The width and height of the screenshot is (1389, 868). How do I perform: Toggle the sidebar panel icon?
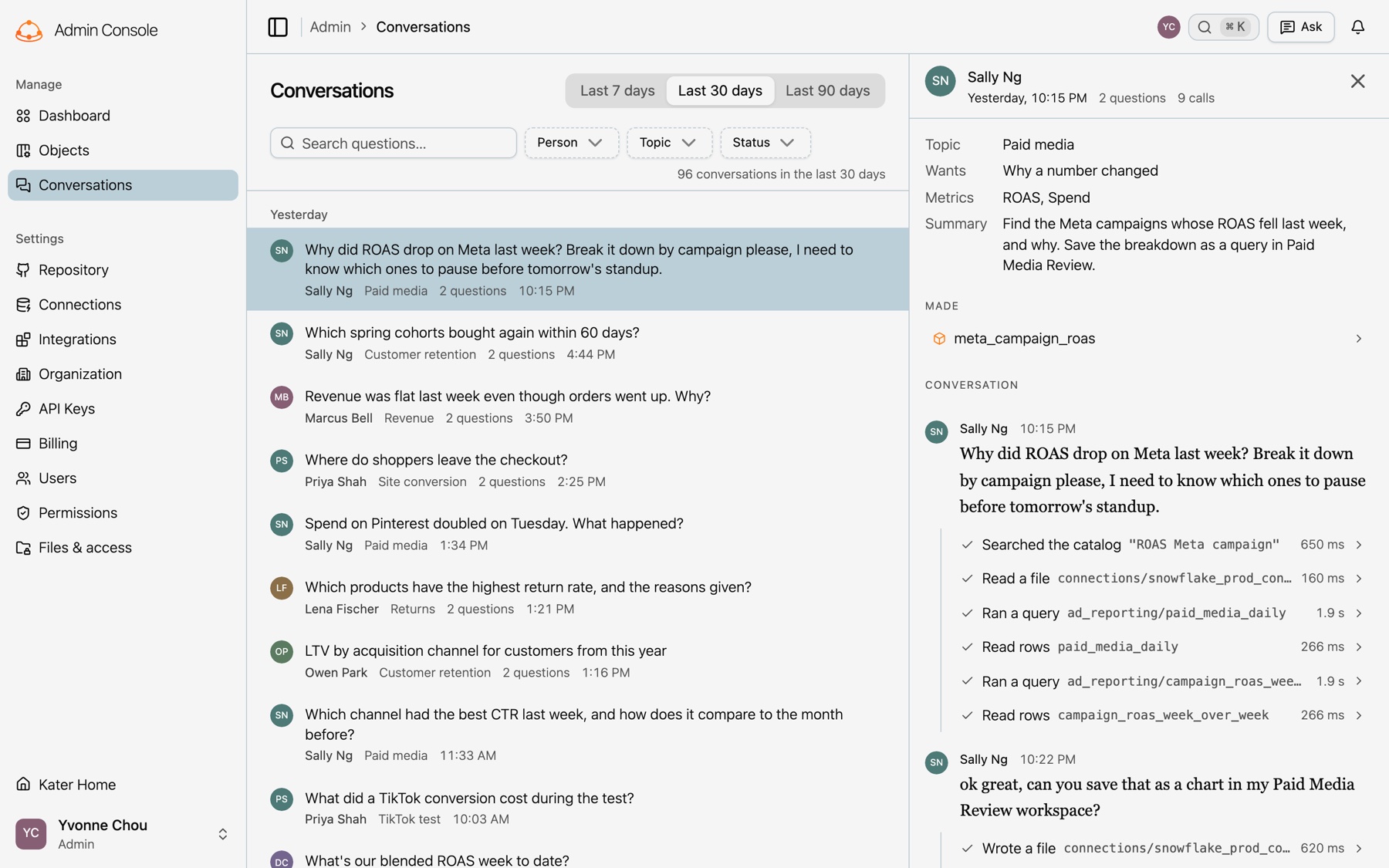pos(278,27)
